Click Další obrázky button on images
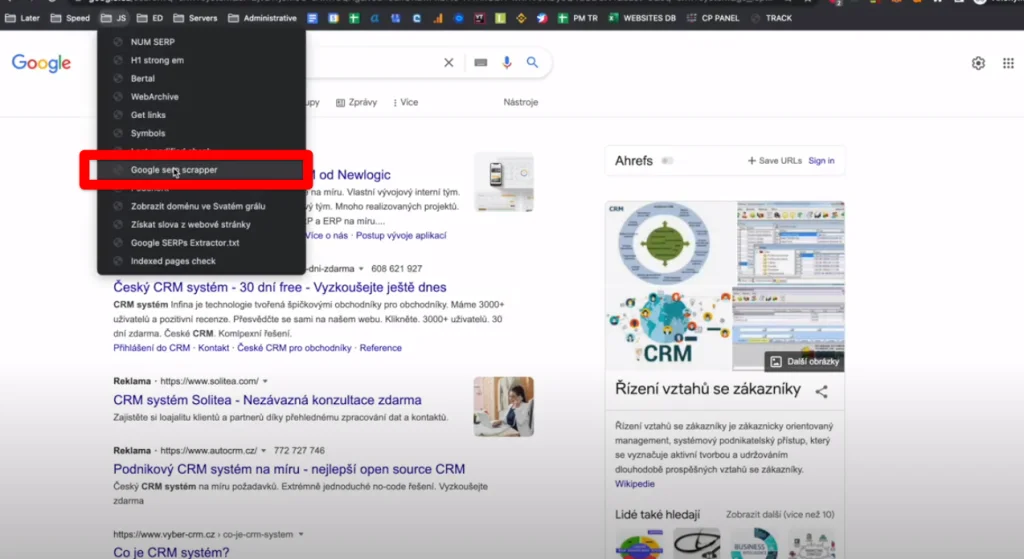The image size is (1024, 559). (x=805, y=362)
